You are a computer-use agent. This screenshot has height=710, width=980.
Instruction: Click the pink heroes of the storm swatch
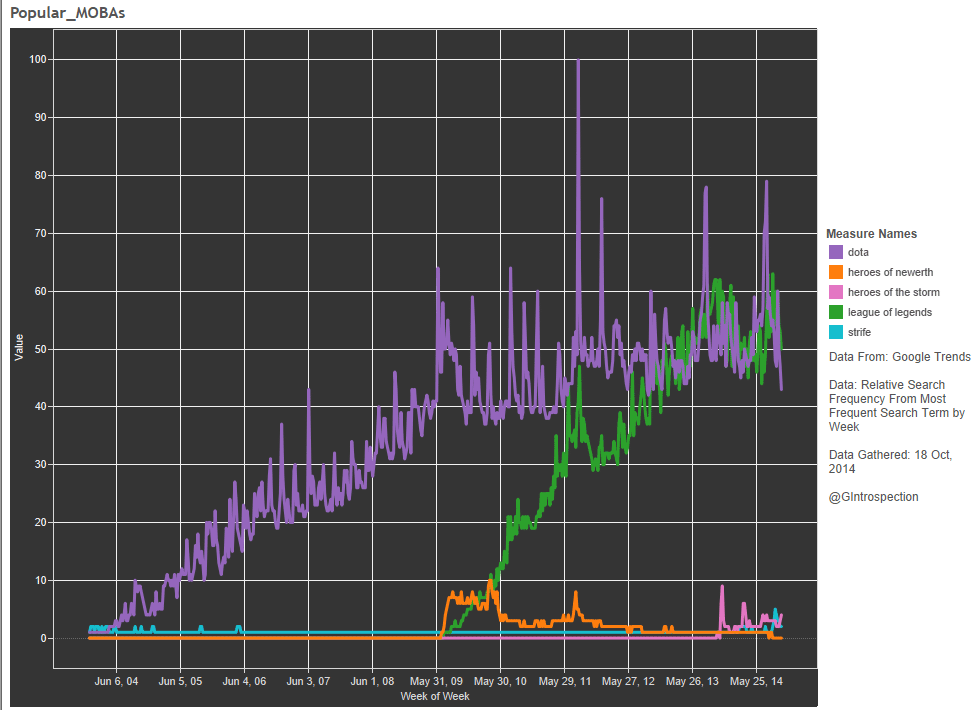[836, 292]
